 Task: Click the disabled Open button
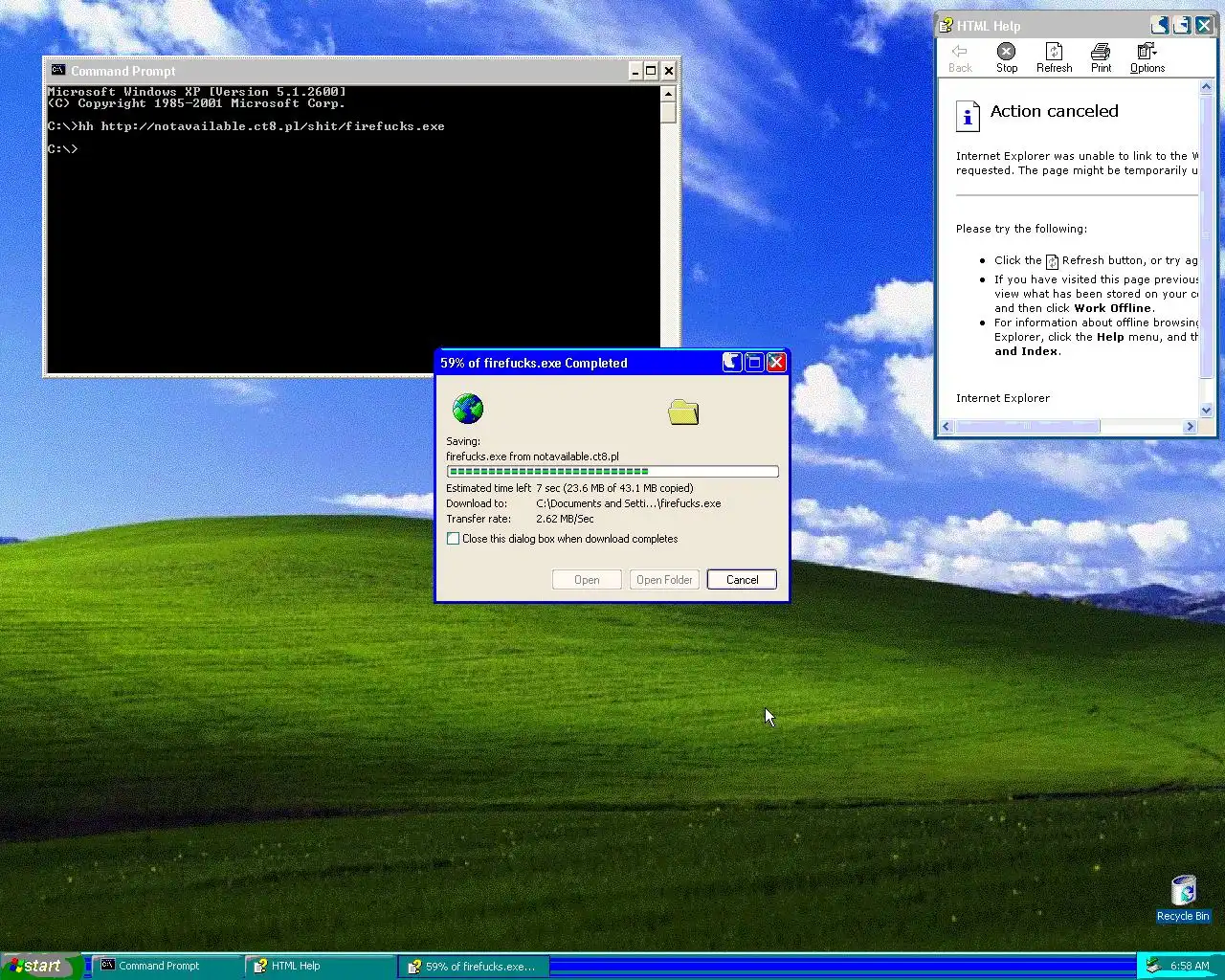point(587,580)
